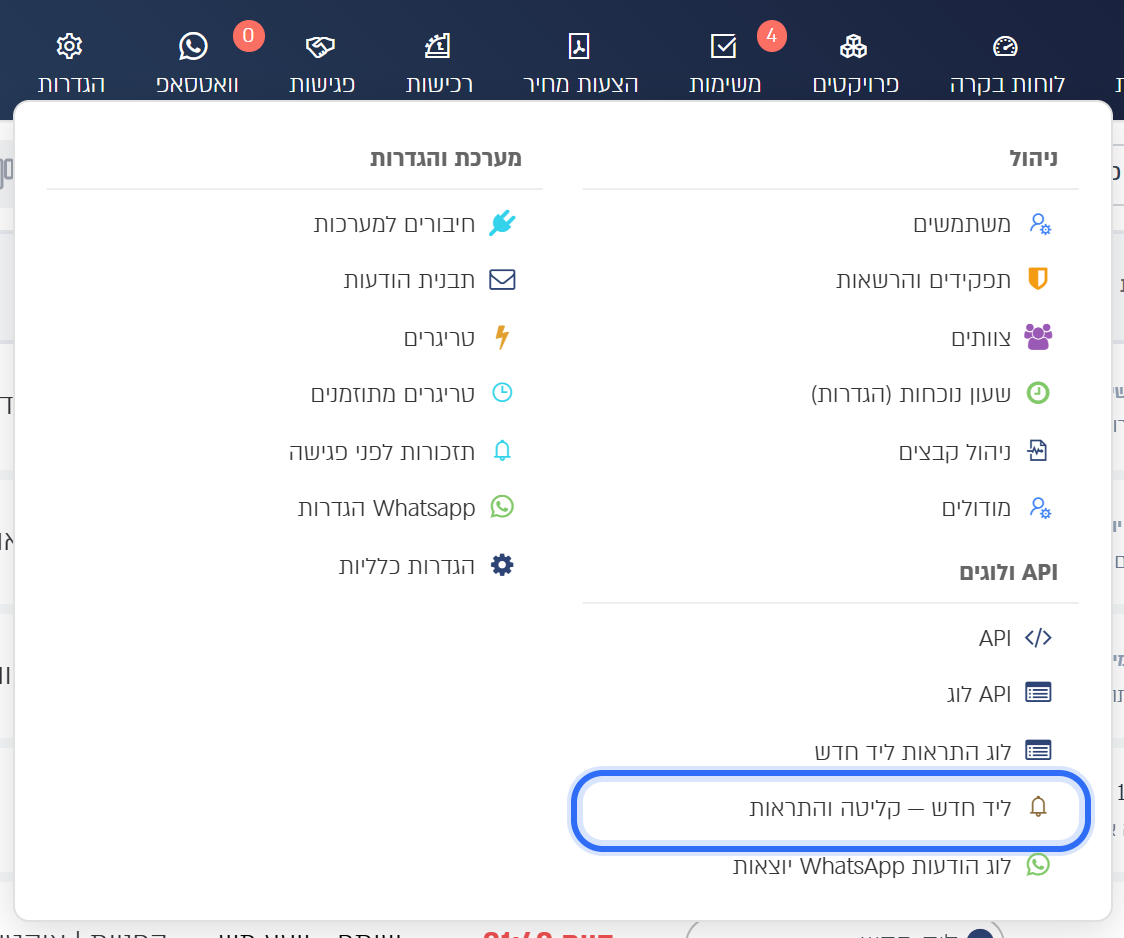The width and height of the screenshot is (1124, 938).
Task: Open the רכישות section
Action: click(439, 84)
